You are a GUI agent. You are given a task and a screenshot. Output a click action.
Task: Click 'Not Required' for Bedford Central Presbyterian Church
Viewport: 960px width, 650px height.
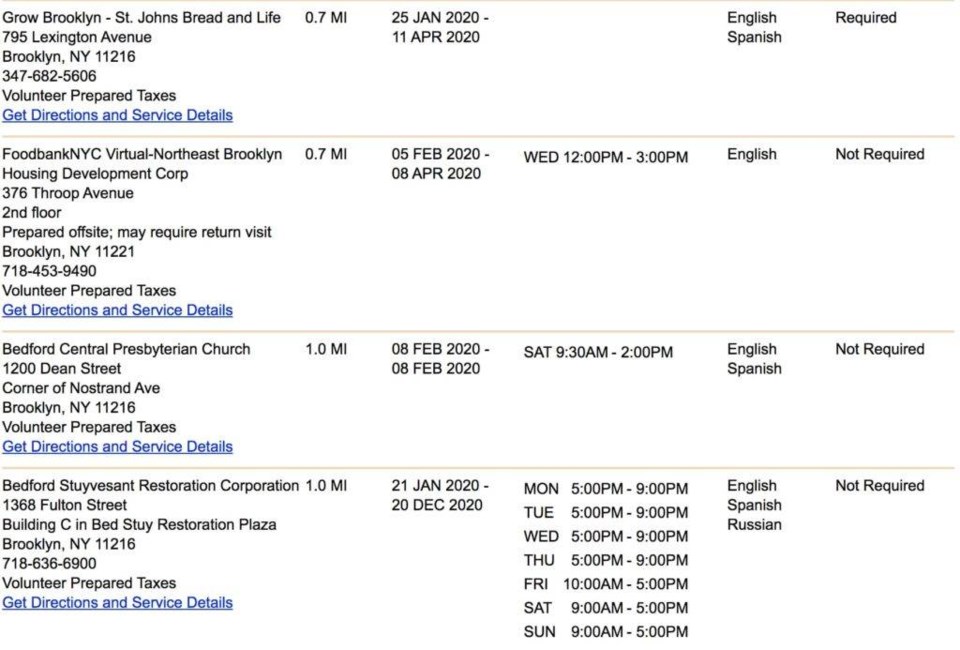tap(880, 349)
